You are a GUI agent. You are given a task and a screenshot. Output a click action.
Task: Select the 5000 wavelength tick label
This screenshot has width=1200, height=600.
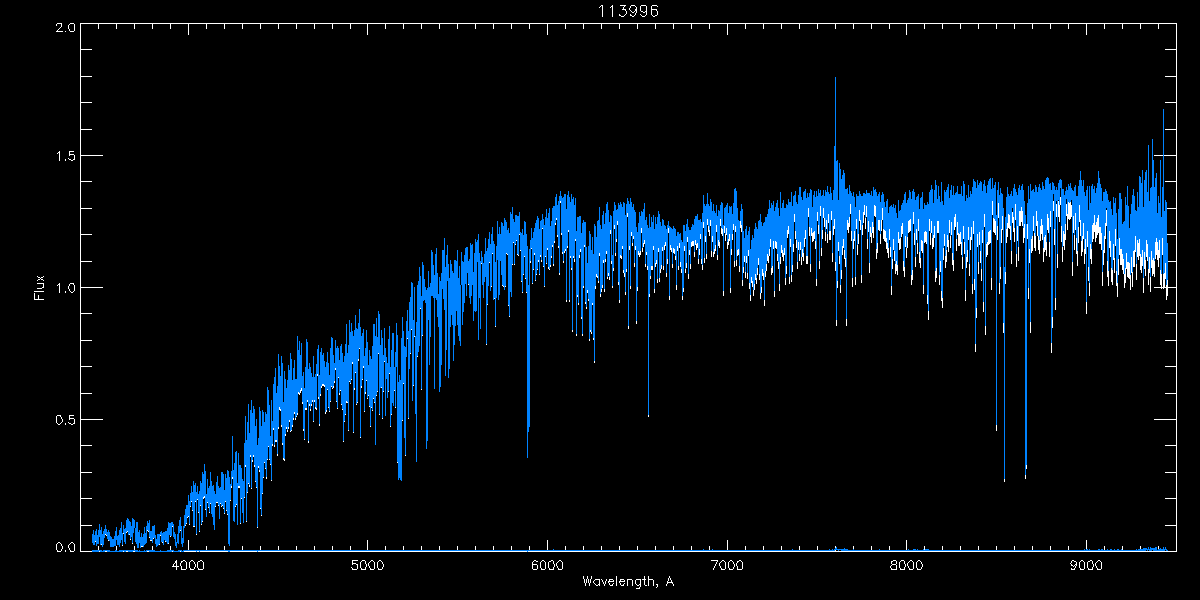point(367,565)
